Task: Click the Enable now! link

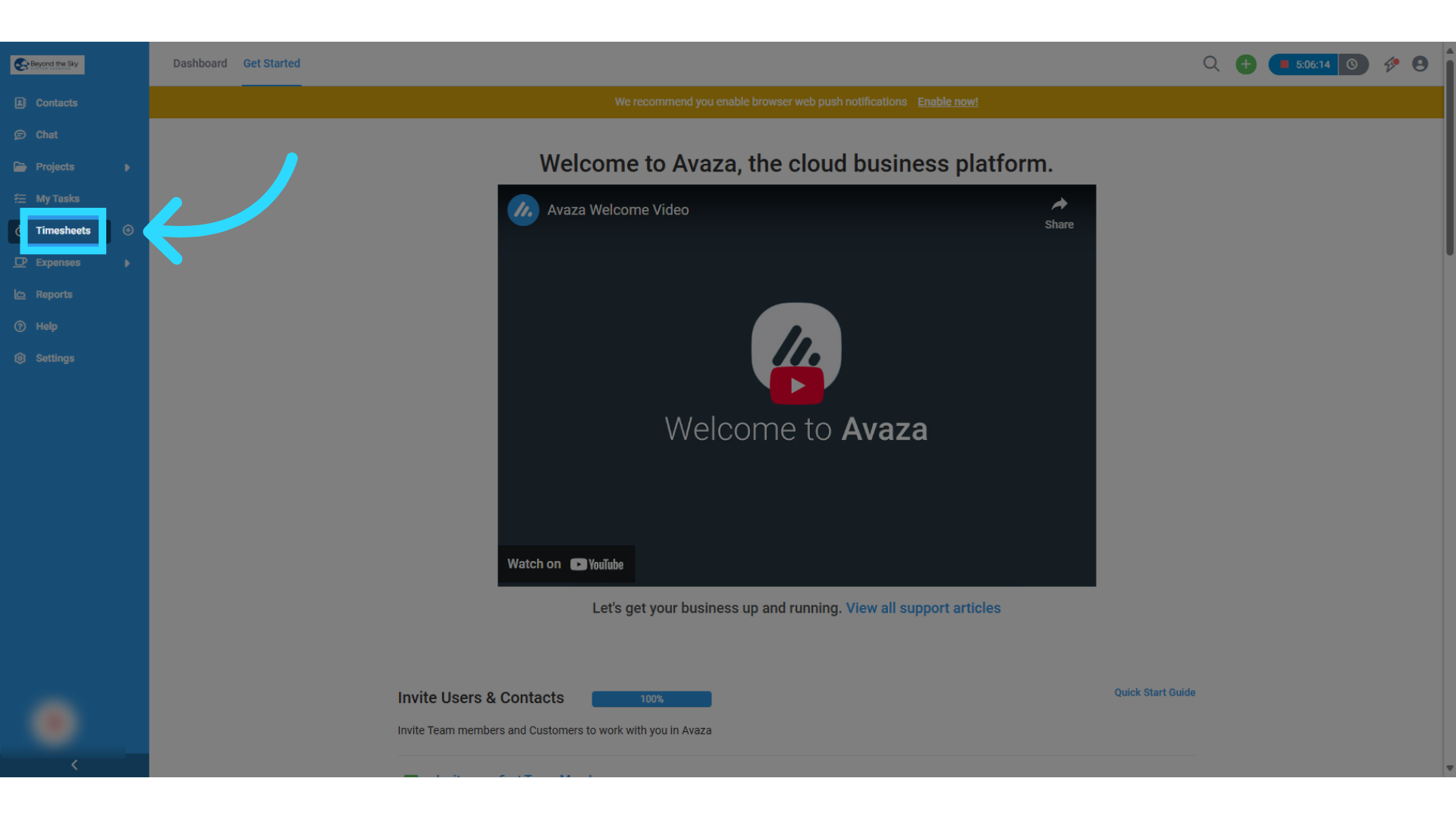Action: click(x=948, y=102)
